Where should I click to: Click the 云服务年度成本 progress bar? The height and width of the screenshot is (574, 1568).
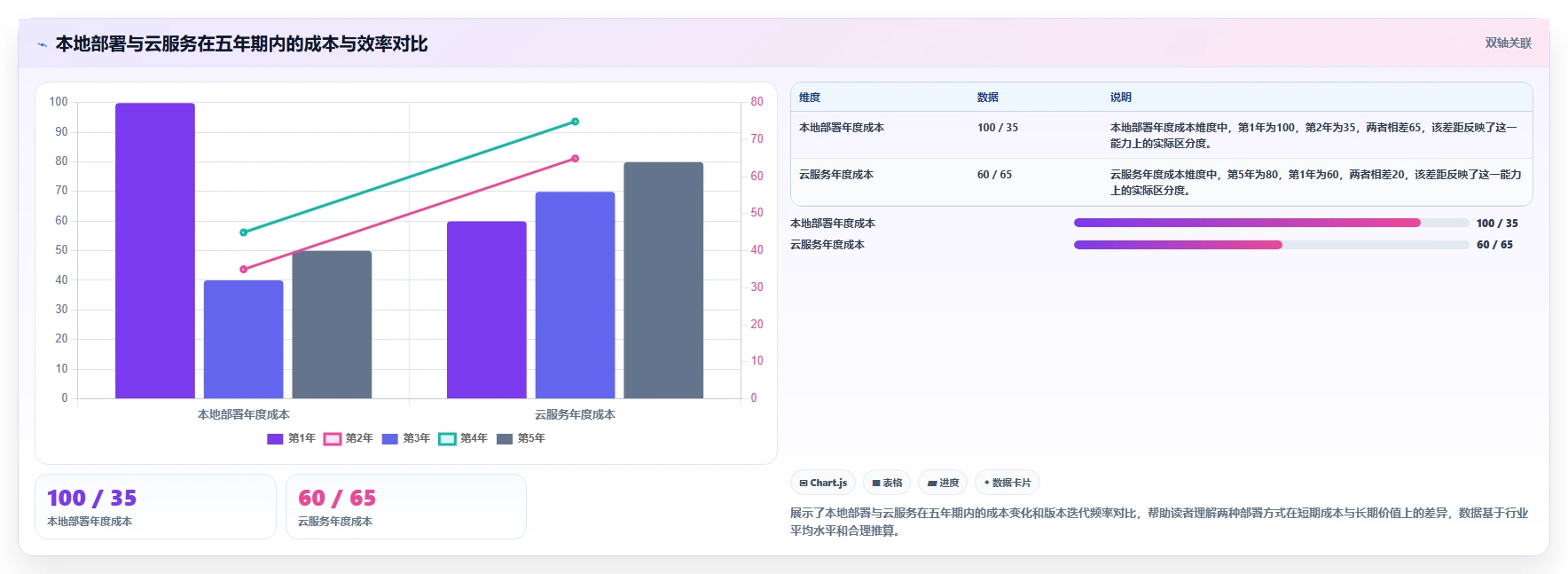(x=1271, y=245)
